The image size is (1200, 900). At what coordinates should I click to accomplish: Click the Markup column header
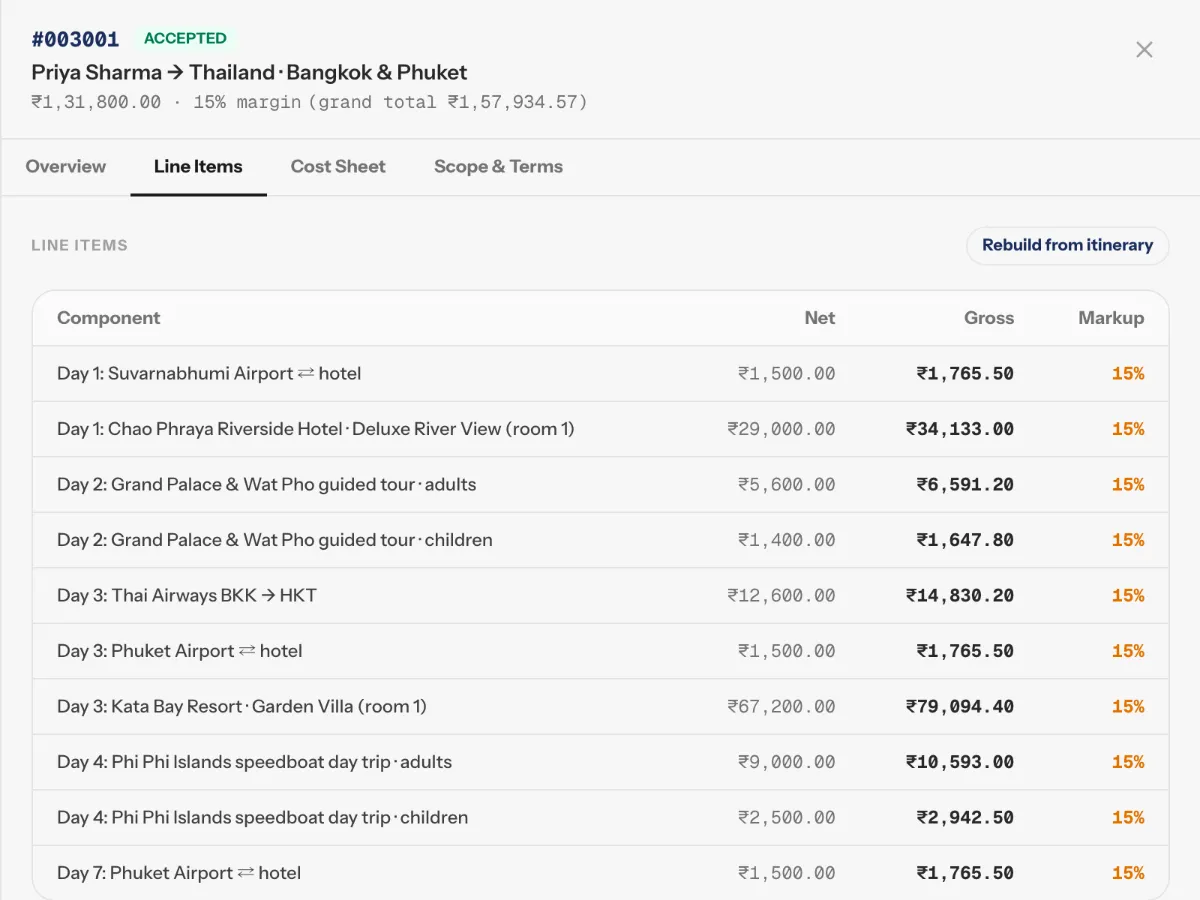[1111, 318]
